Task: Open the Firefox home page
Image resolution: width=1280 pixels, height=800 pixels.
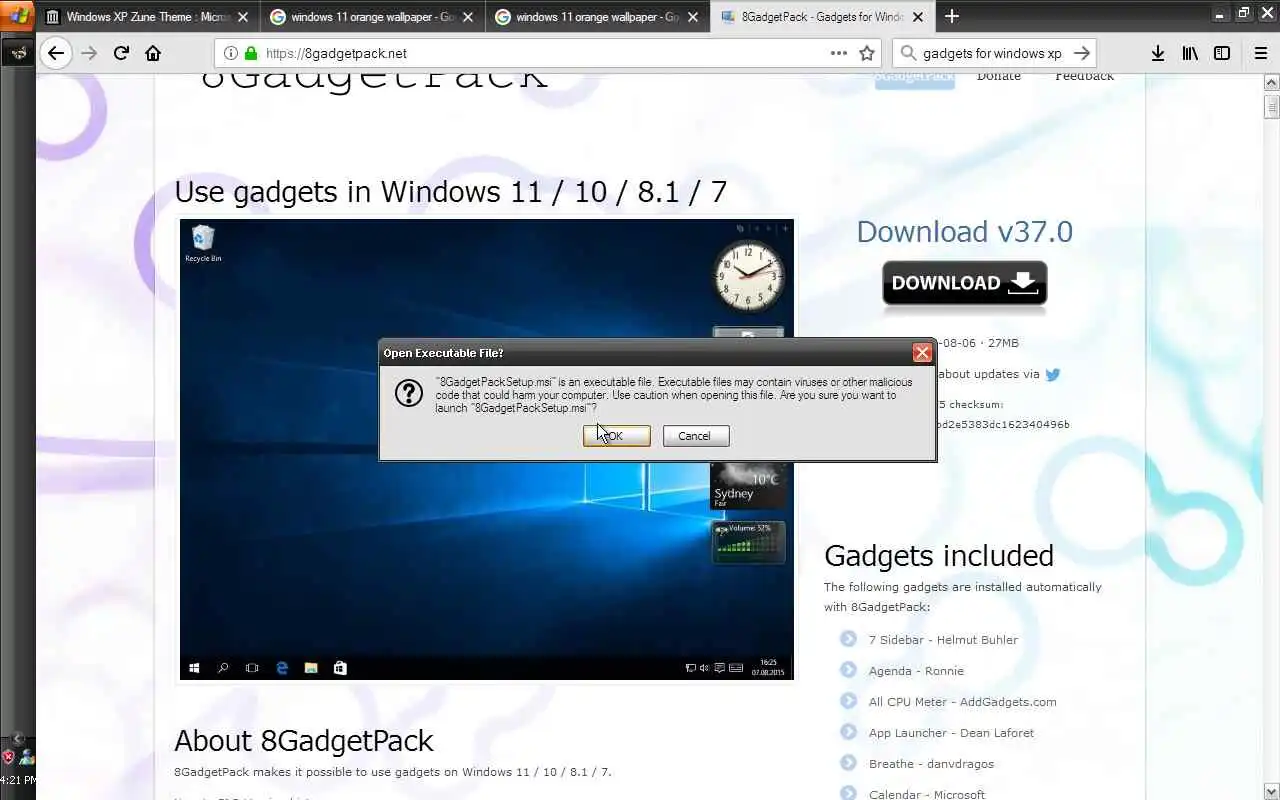Action: (153, 53)
